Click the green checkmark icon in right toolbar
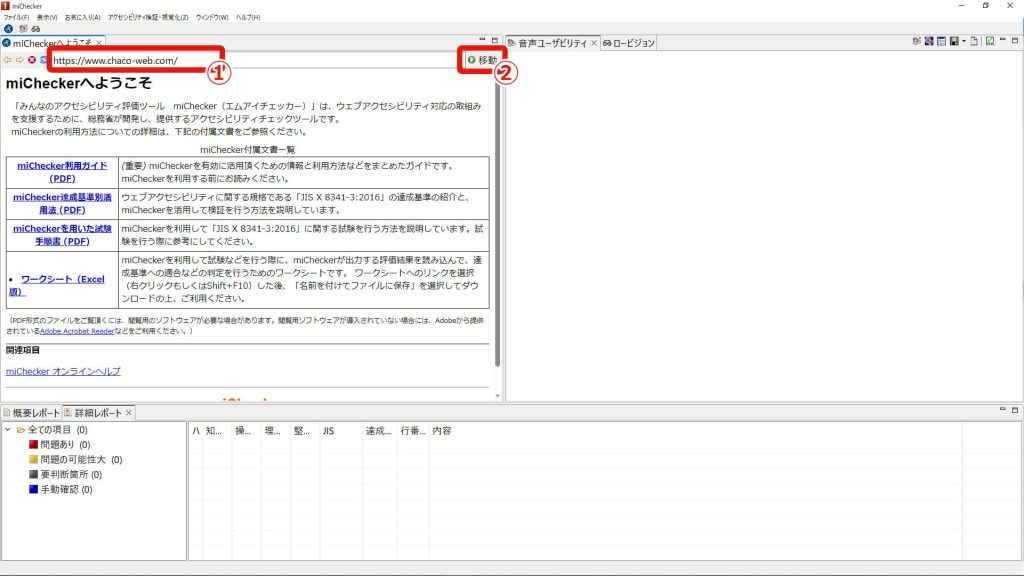 [990, 41]
